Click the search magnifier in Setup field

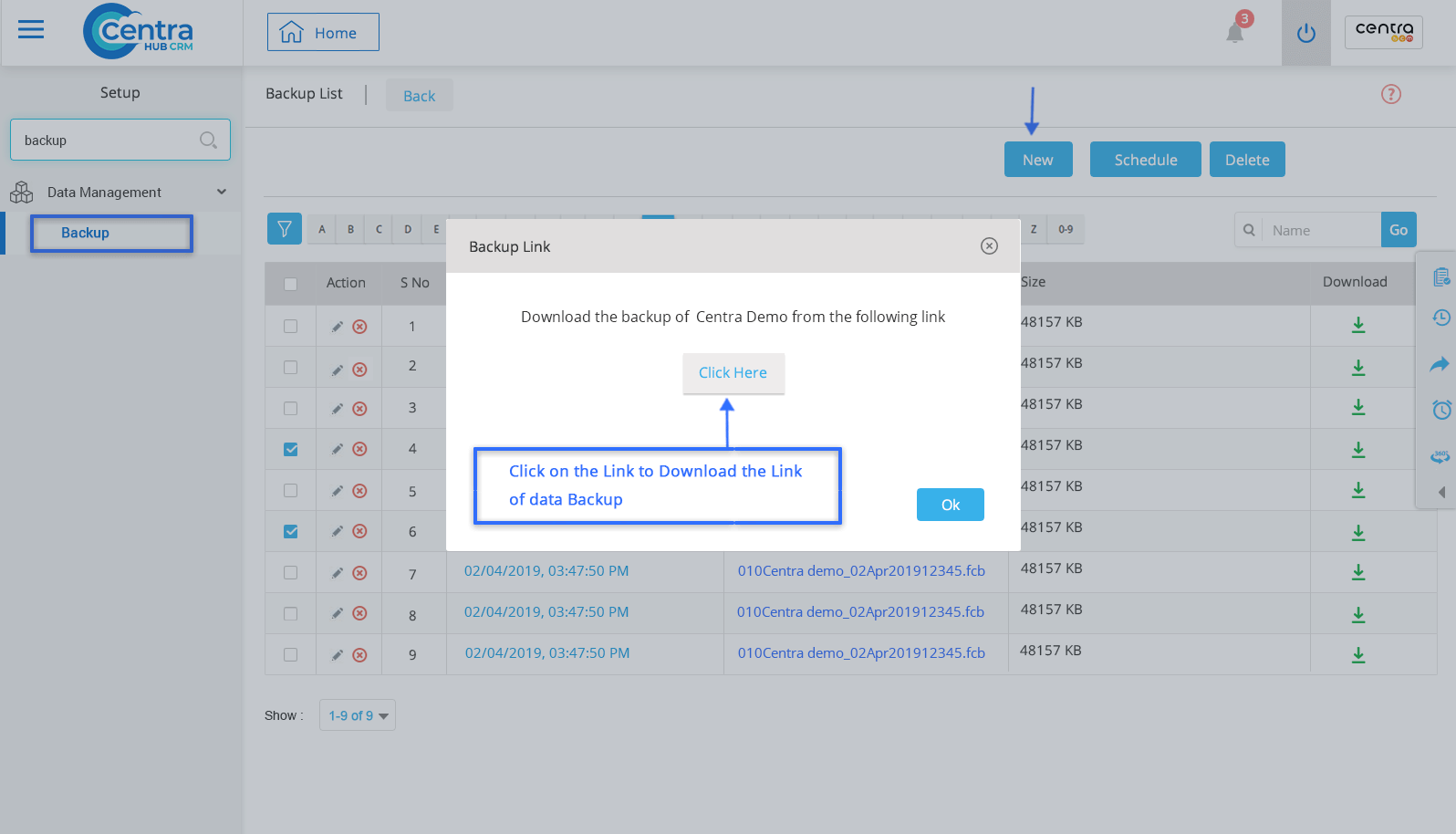[x=208, y=140]
